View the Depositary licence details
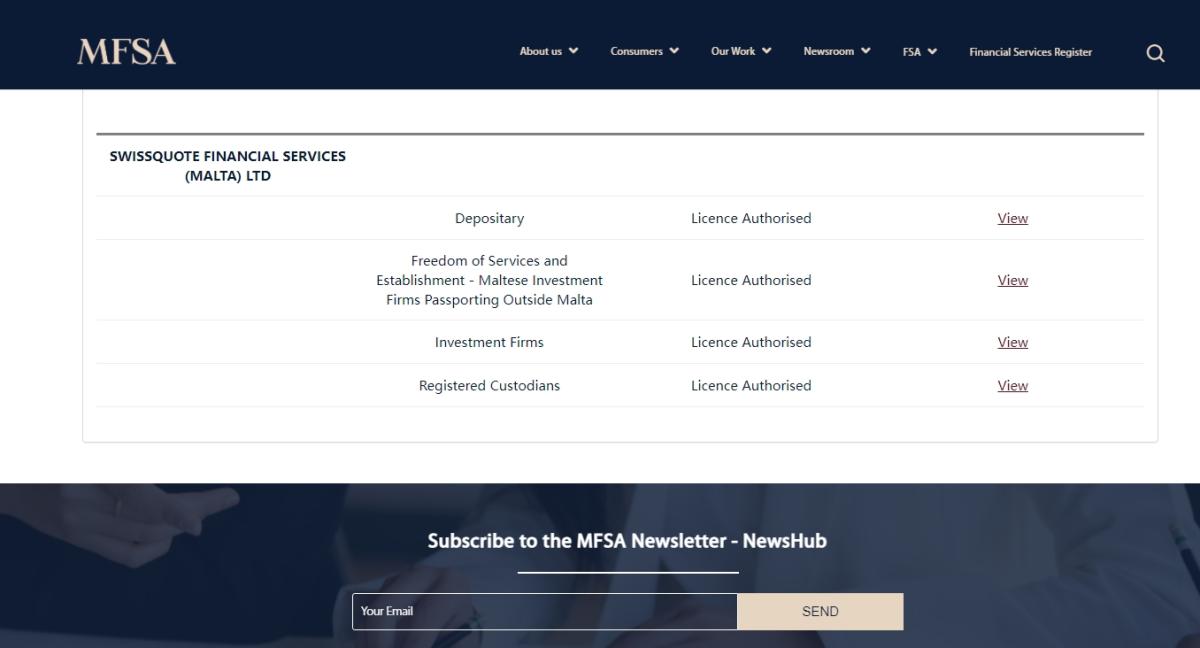1200x648 pixels. (1012, 218)
